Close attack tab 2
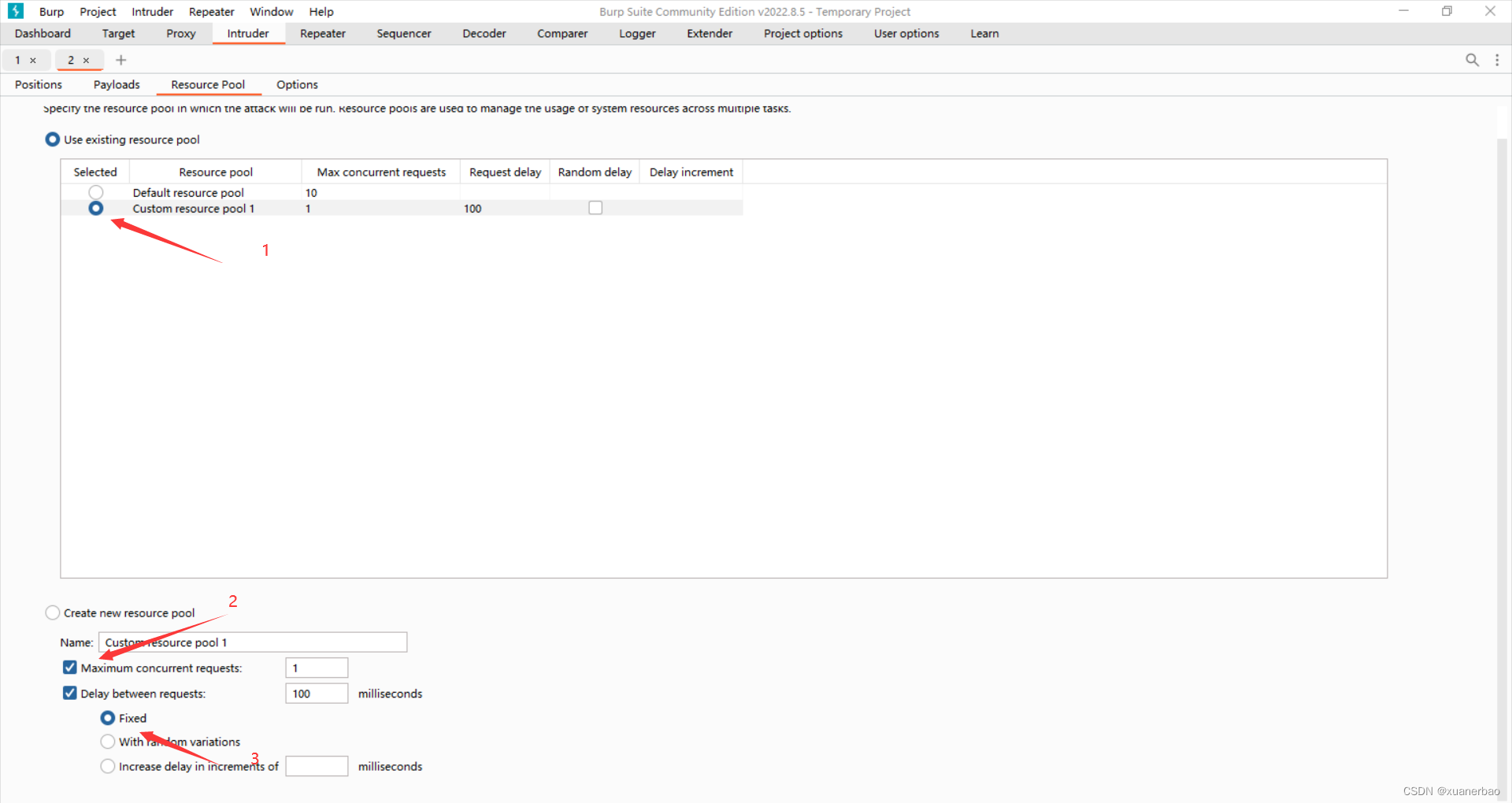This screenshot has height=803, width=1512. point(87,60)
